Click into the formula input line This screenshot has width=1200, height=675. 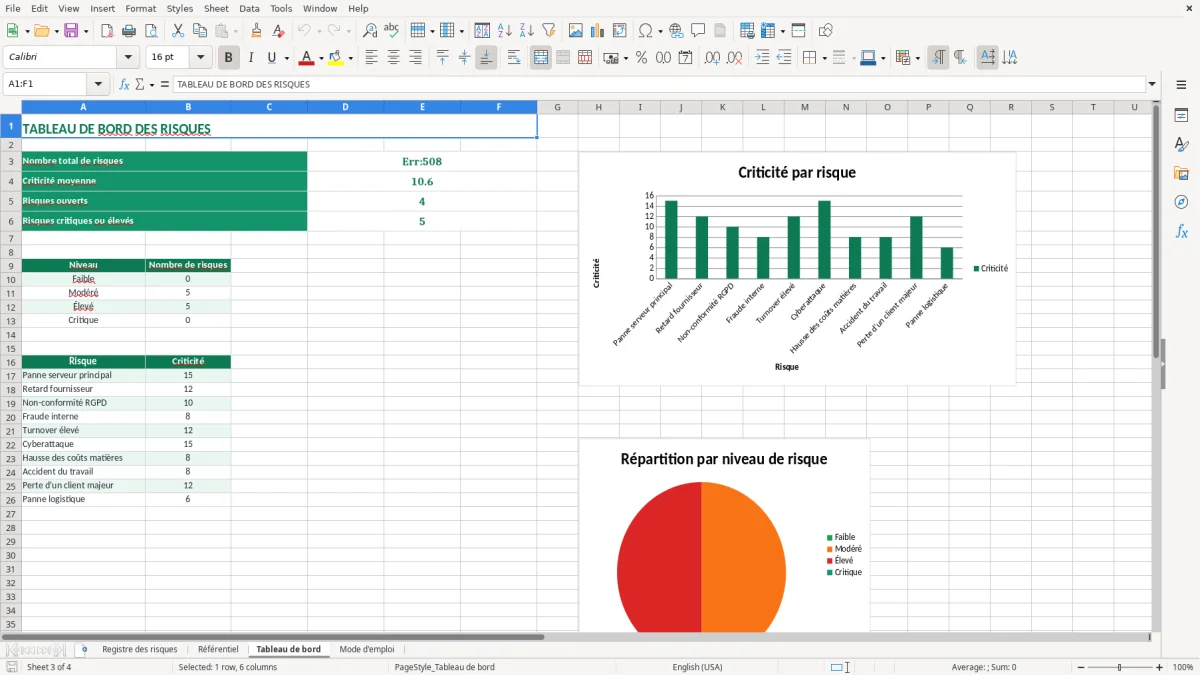tap(658, 84)
